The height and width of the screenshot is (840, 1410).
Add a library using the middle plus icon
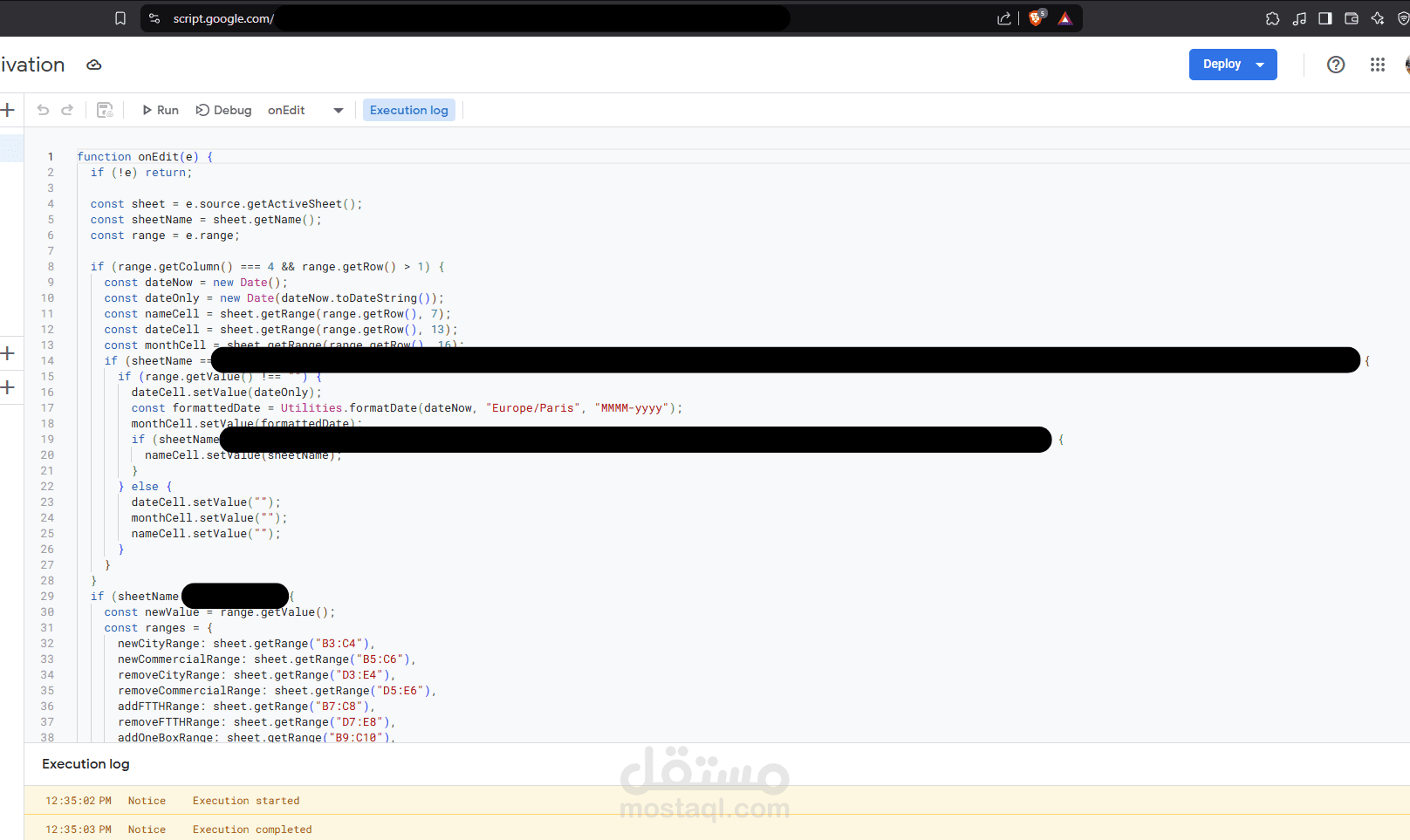point(8,353)
